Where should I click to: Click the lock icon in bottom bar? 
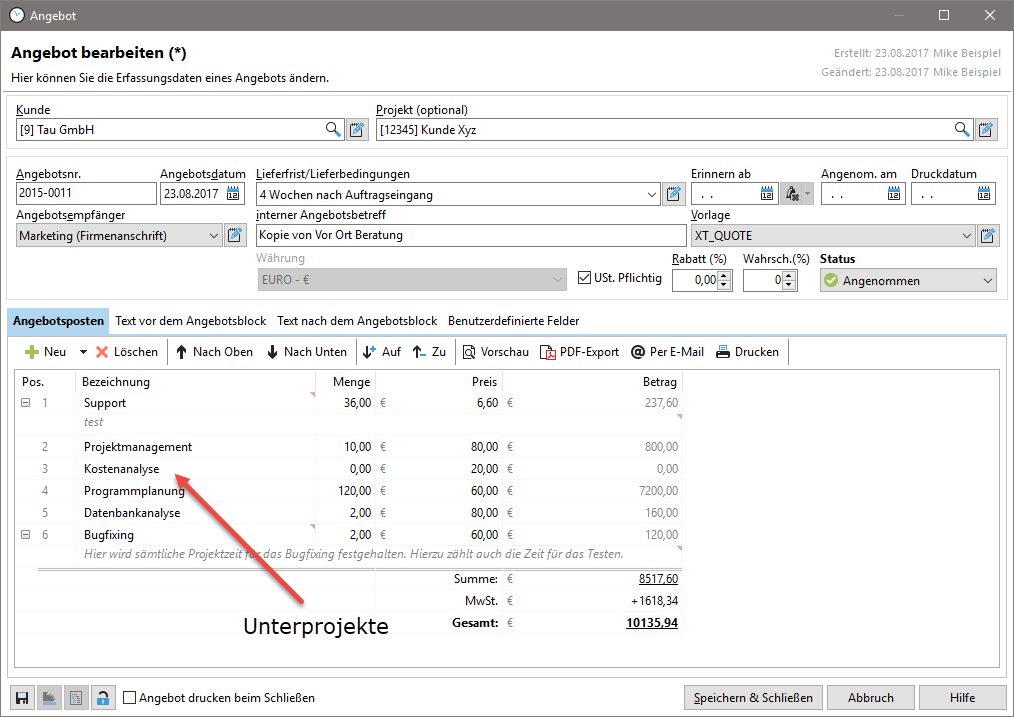[102, 698]
